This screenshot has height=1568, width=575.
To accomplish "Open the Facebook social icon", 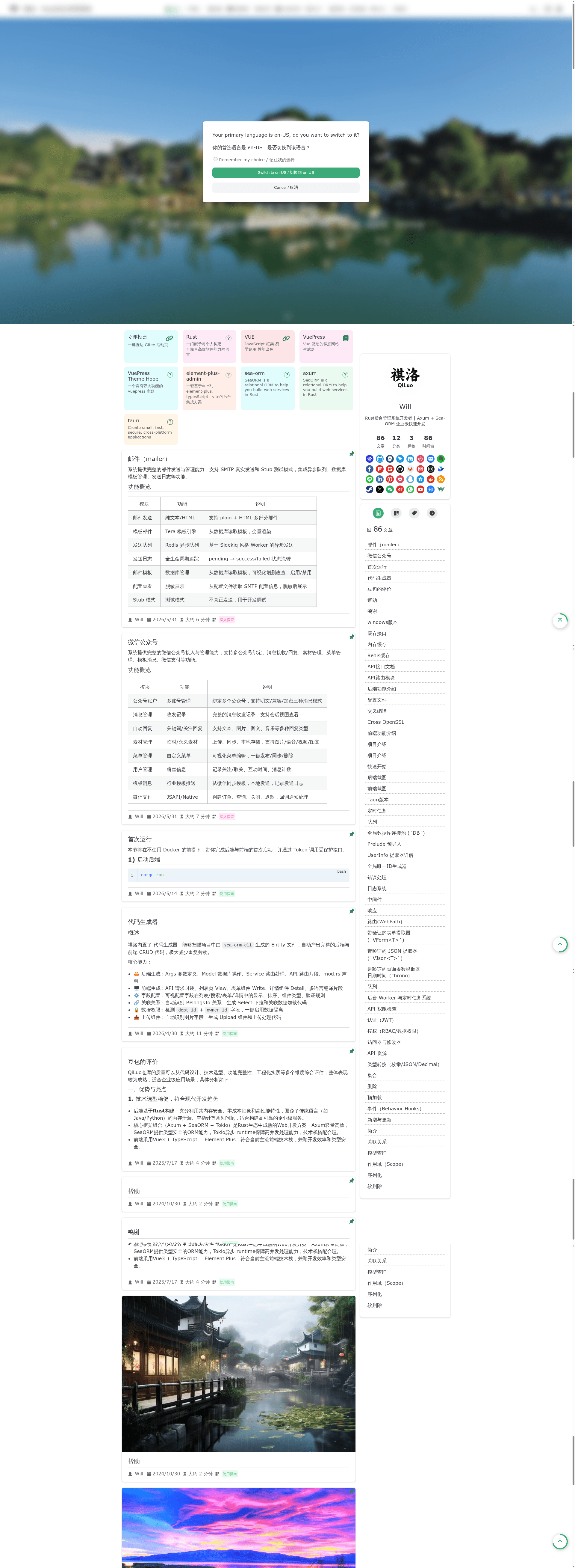I will pyautogui.click(x=369, y=469).
